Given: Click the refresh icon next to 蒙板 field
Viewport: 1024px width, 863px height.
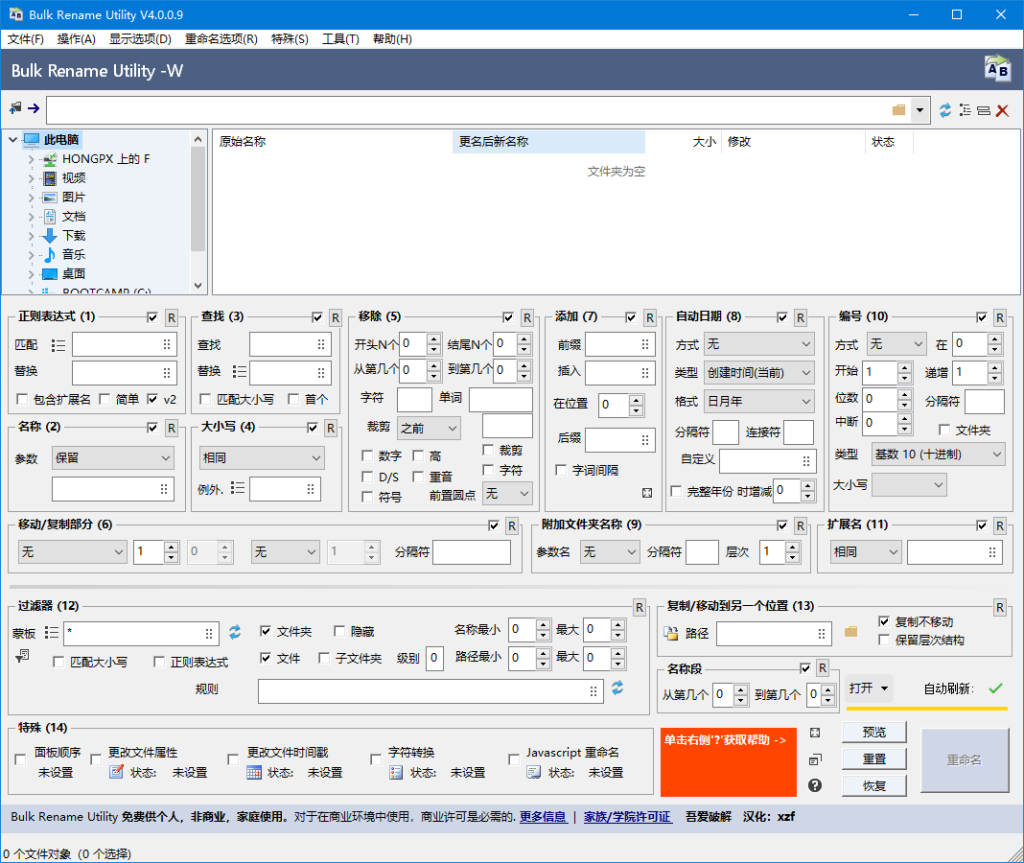Looking at the screenshot, I should click(235, 632).
